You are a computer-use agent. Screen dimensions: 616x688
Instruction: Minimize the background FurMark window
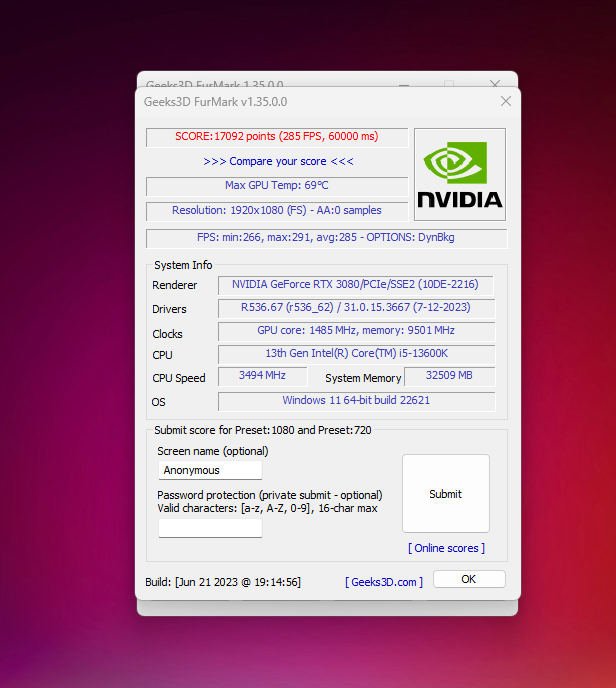404,84
